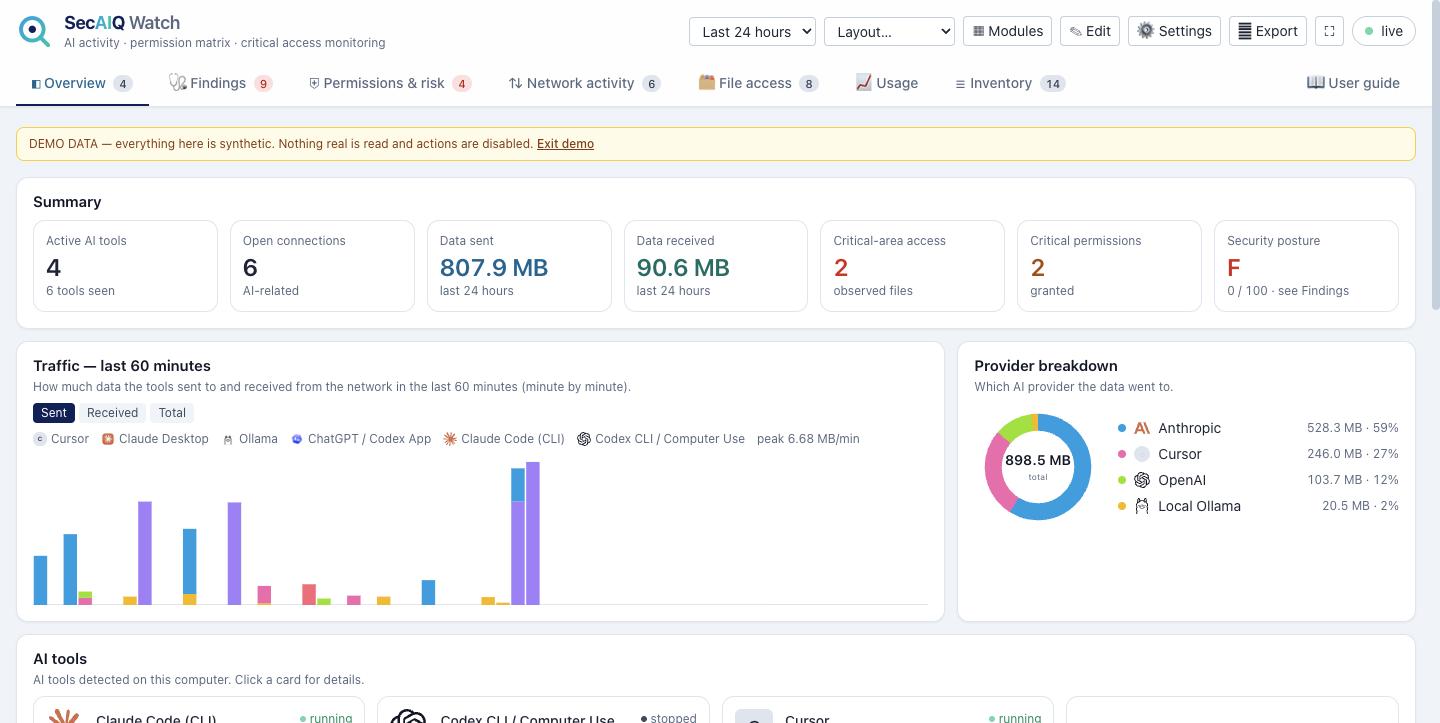The height and width of the screenshot is (723, 1440).
Task: Open the File access tab
Action: coord(758,83)
